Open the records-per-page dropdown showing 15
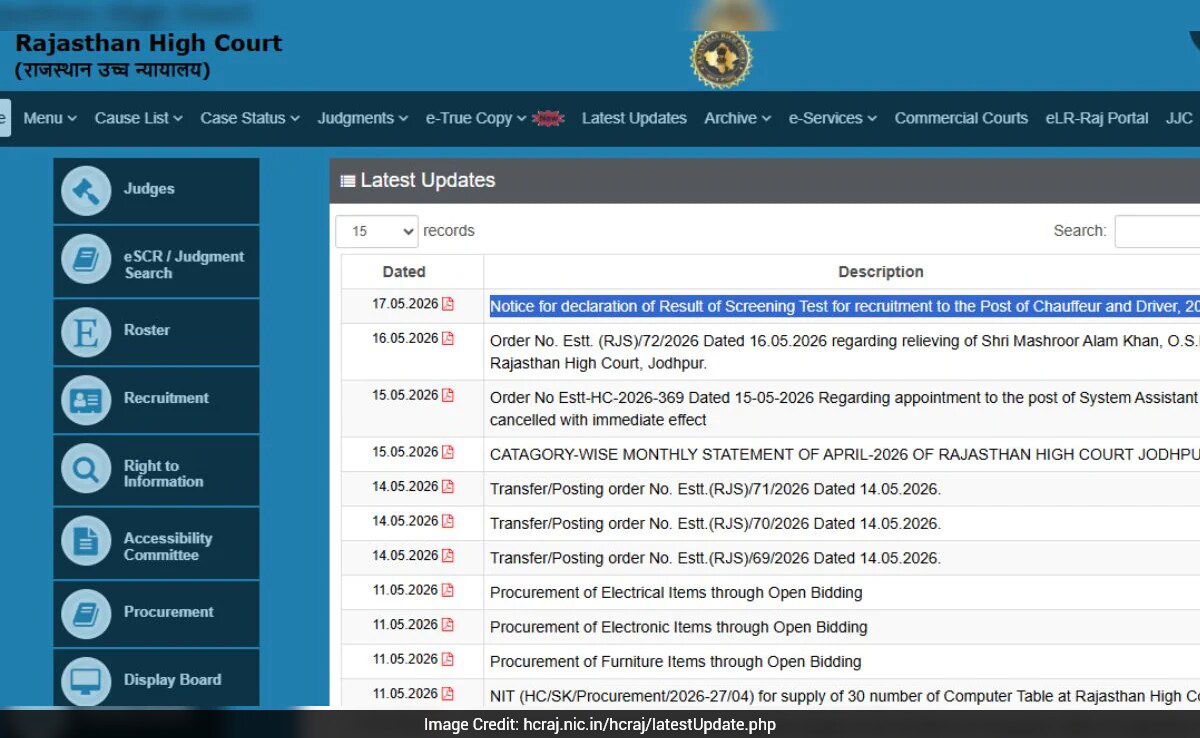This screenshot has height=738, width=1200. coord(376,231)
